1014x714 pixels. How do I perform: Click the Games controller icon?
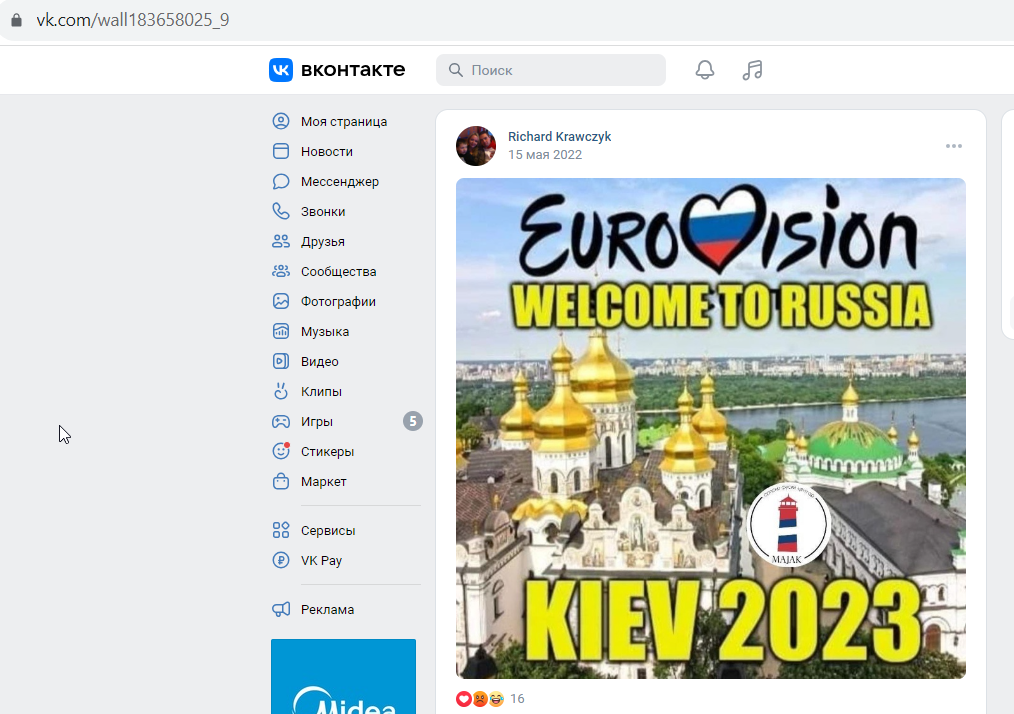pos(281,422)
